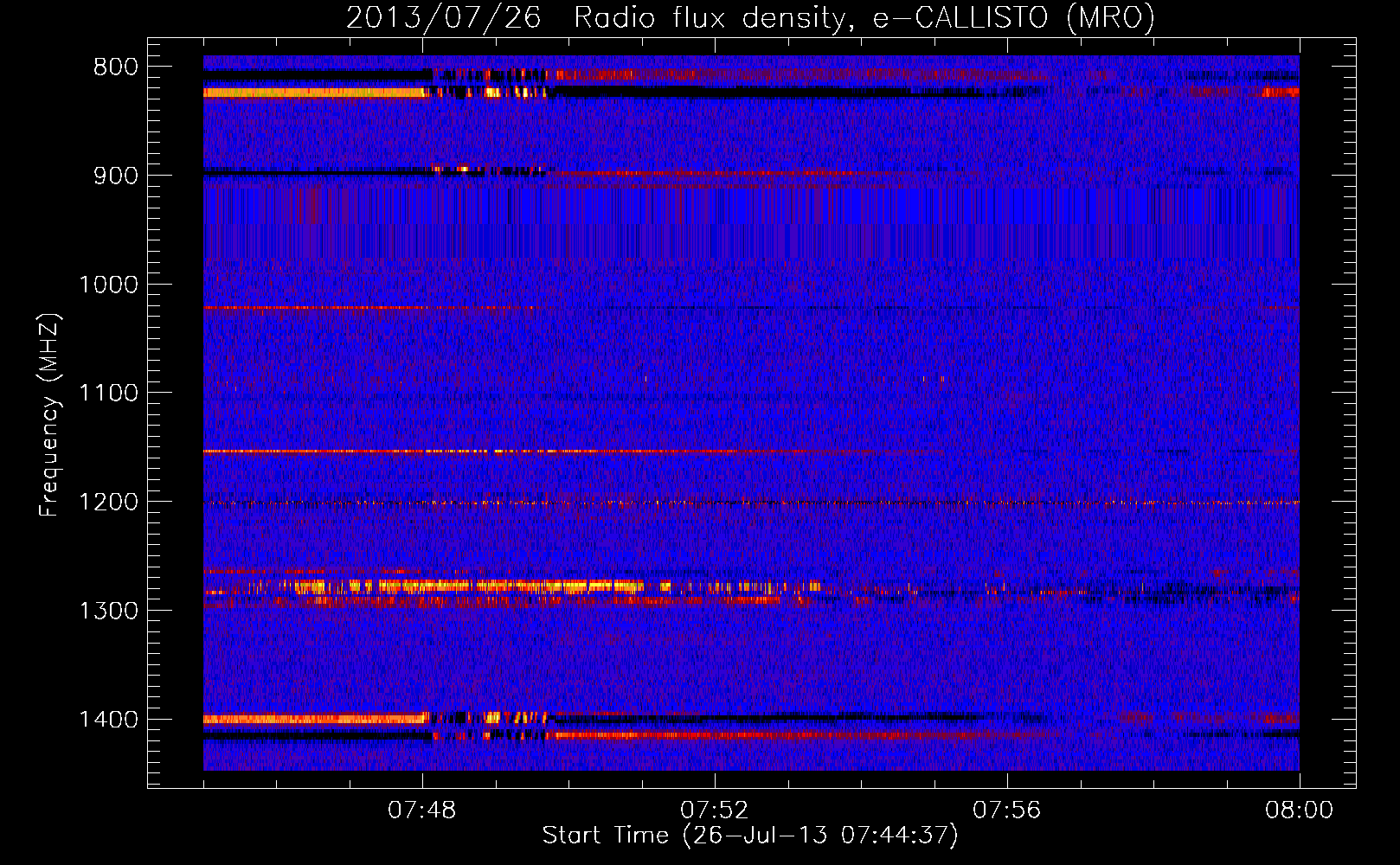Click the 1100 frequency axis label
The width and height of the screenshot is (1400, 865).
108,394
